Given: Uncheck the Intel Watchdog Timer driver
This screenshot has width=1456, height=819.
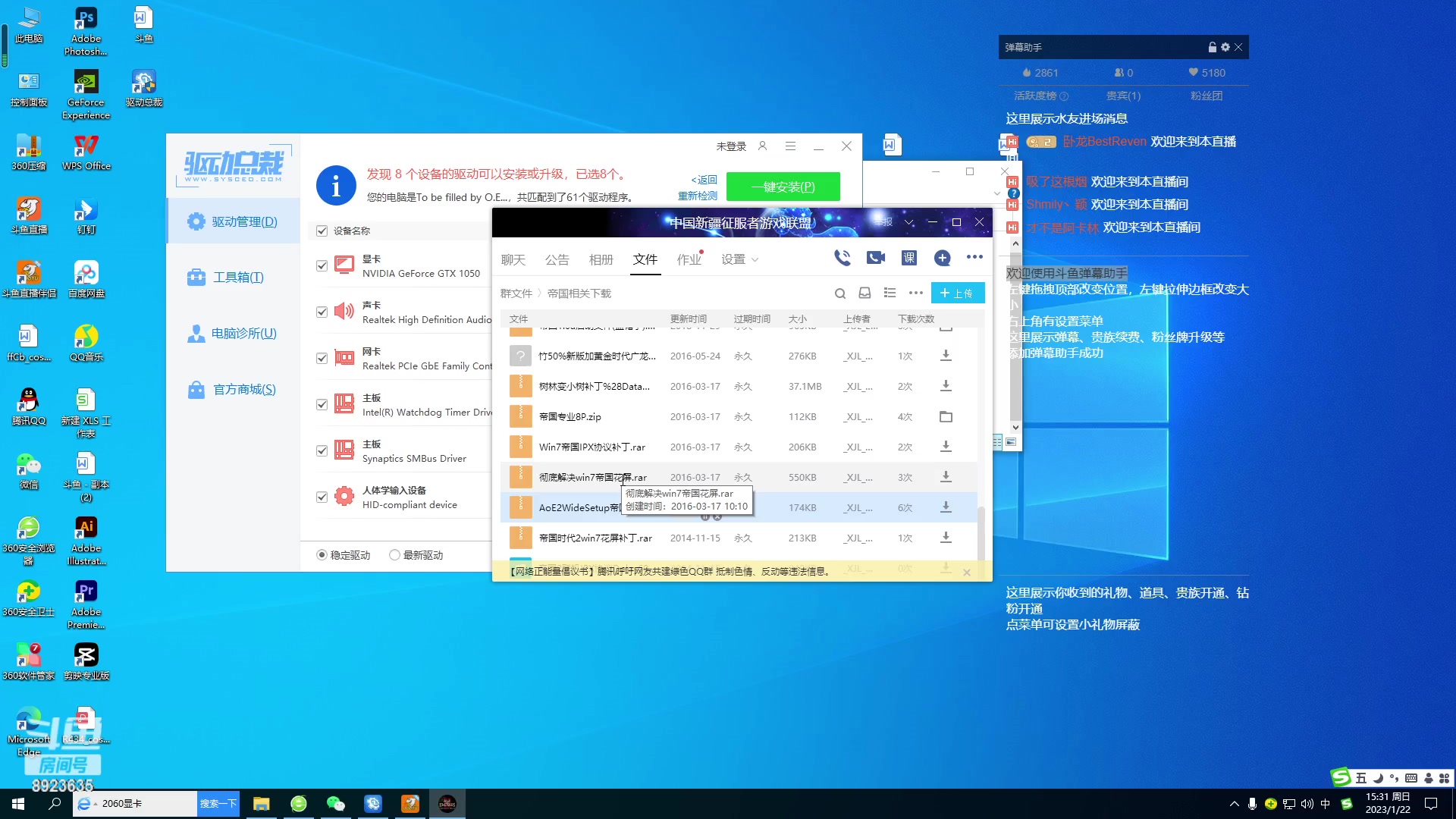Looking at the screenshot, I should [x=322, y=404].
